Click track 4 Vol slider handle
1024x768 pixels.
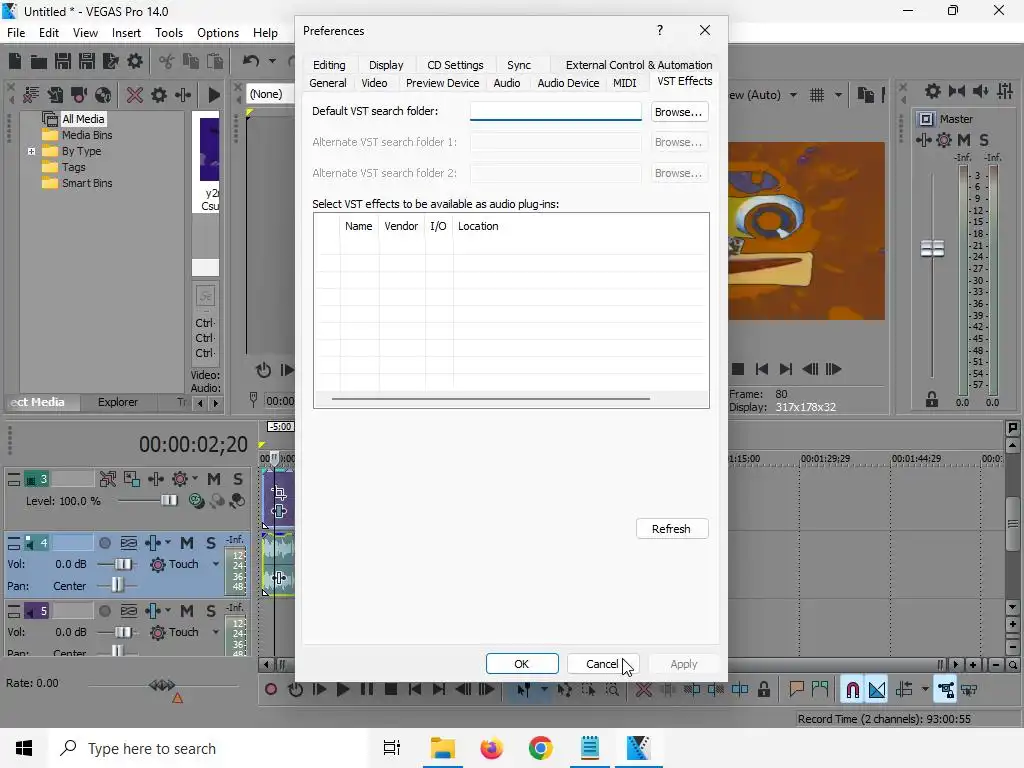click(x=123, y=564)
